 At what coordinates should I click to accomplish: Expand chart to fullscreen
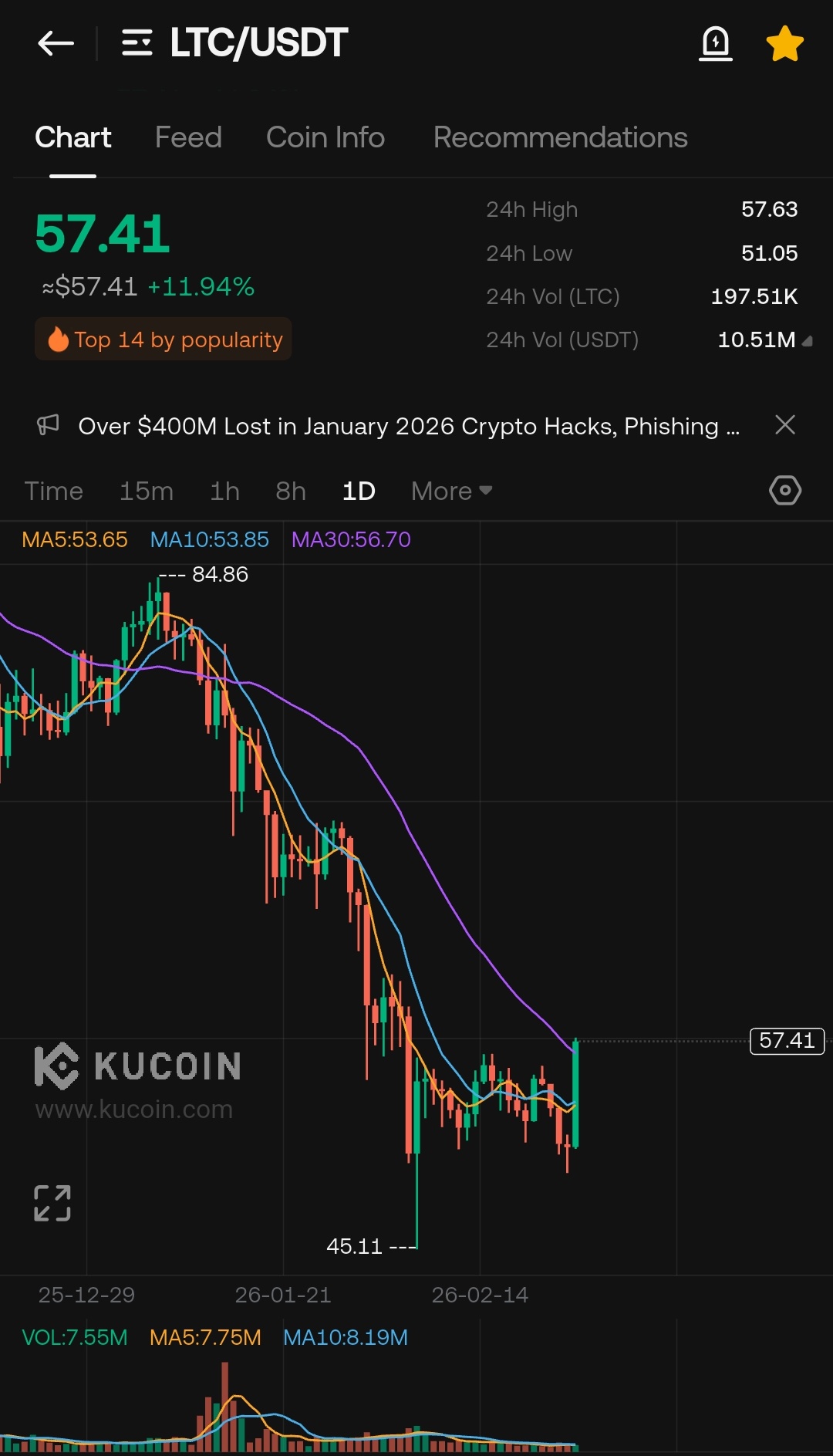point(52,1203)
